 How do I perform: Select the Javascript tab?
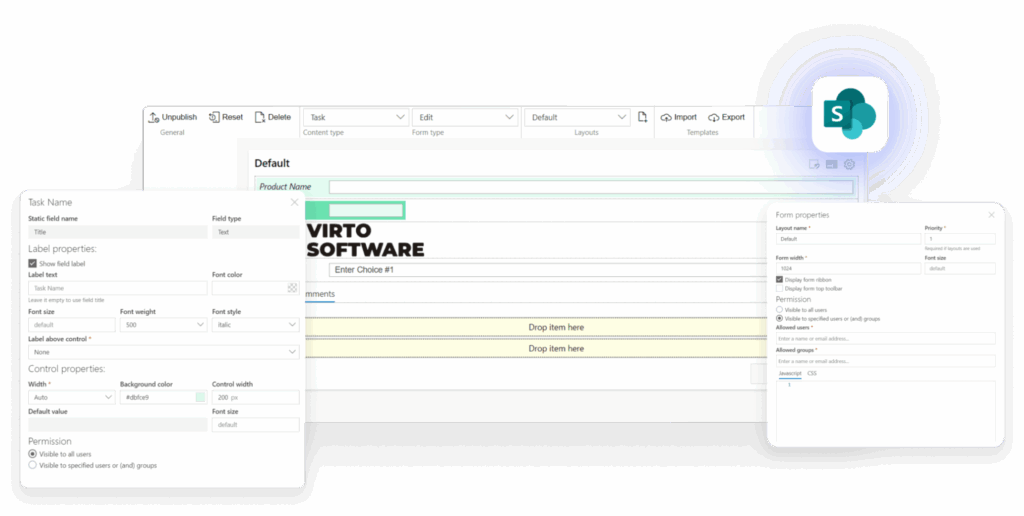[x=789, y=373]
